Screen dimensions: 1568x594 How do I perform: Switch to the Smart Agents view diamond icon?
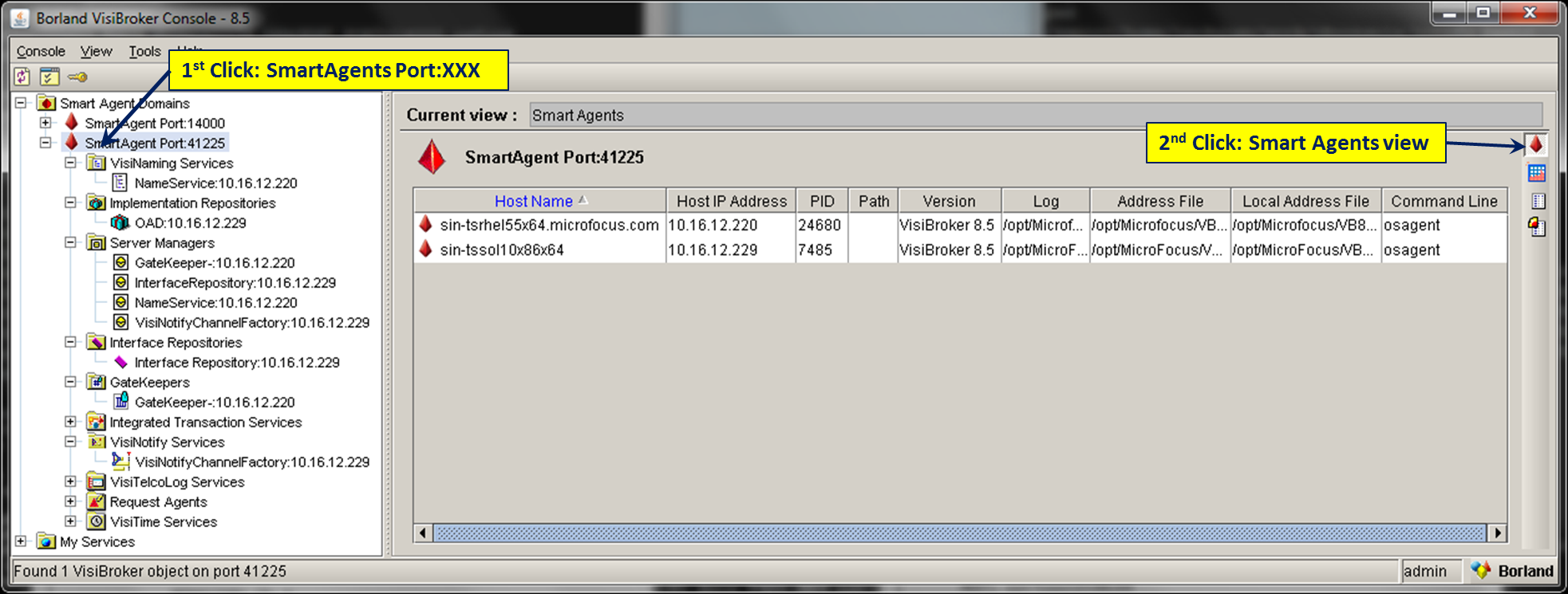(x=1536, y=144)
